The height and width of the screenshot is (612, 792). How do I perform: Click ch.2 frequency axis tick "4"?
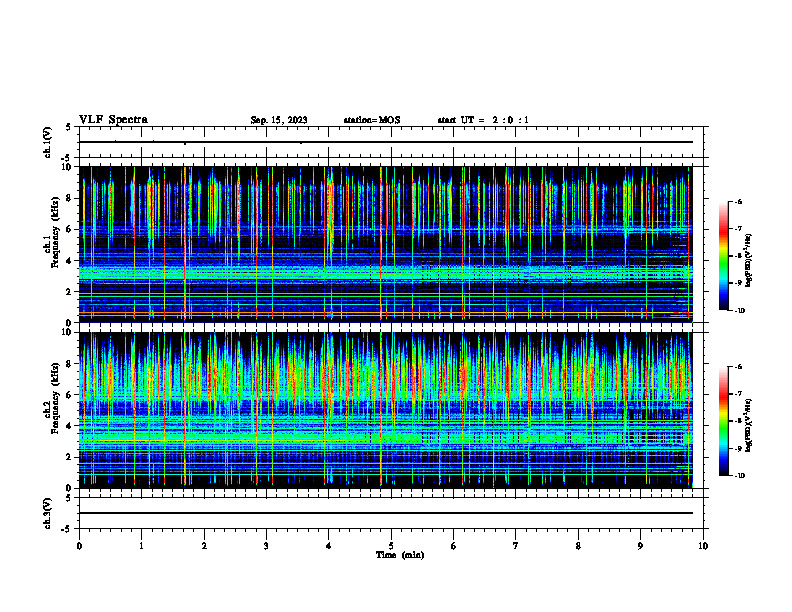70,426
